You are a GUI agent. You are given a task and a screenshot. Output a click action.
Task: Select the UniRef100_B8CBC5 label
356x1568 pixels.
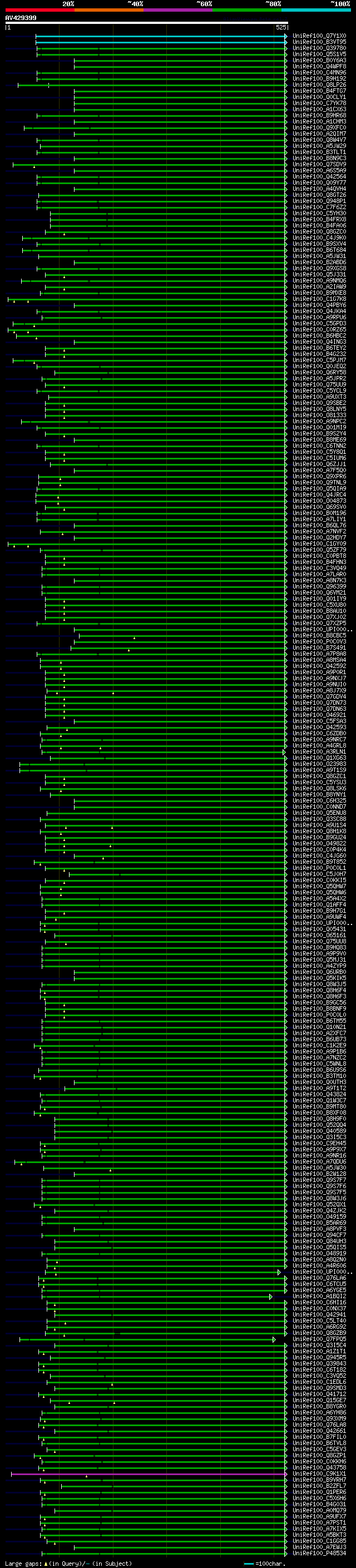tap(319, 635)
